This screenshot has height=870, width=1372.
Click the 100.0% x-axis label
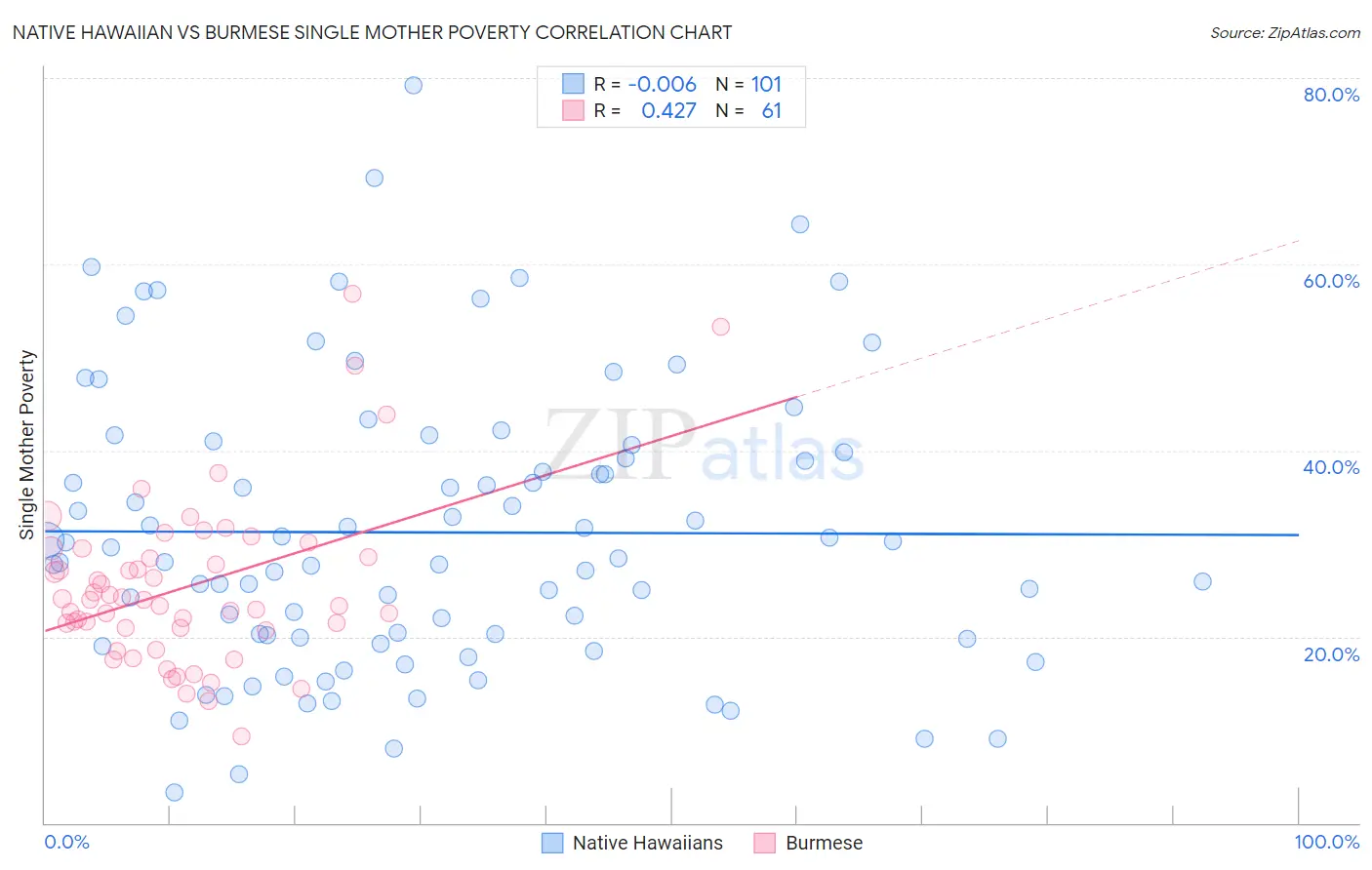pyautogui.click(x=1327, y=842)
